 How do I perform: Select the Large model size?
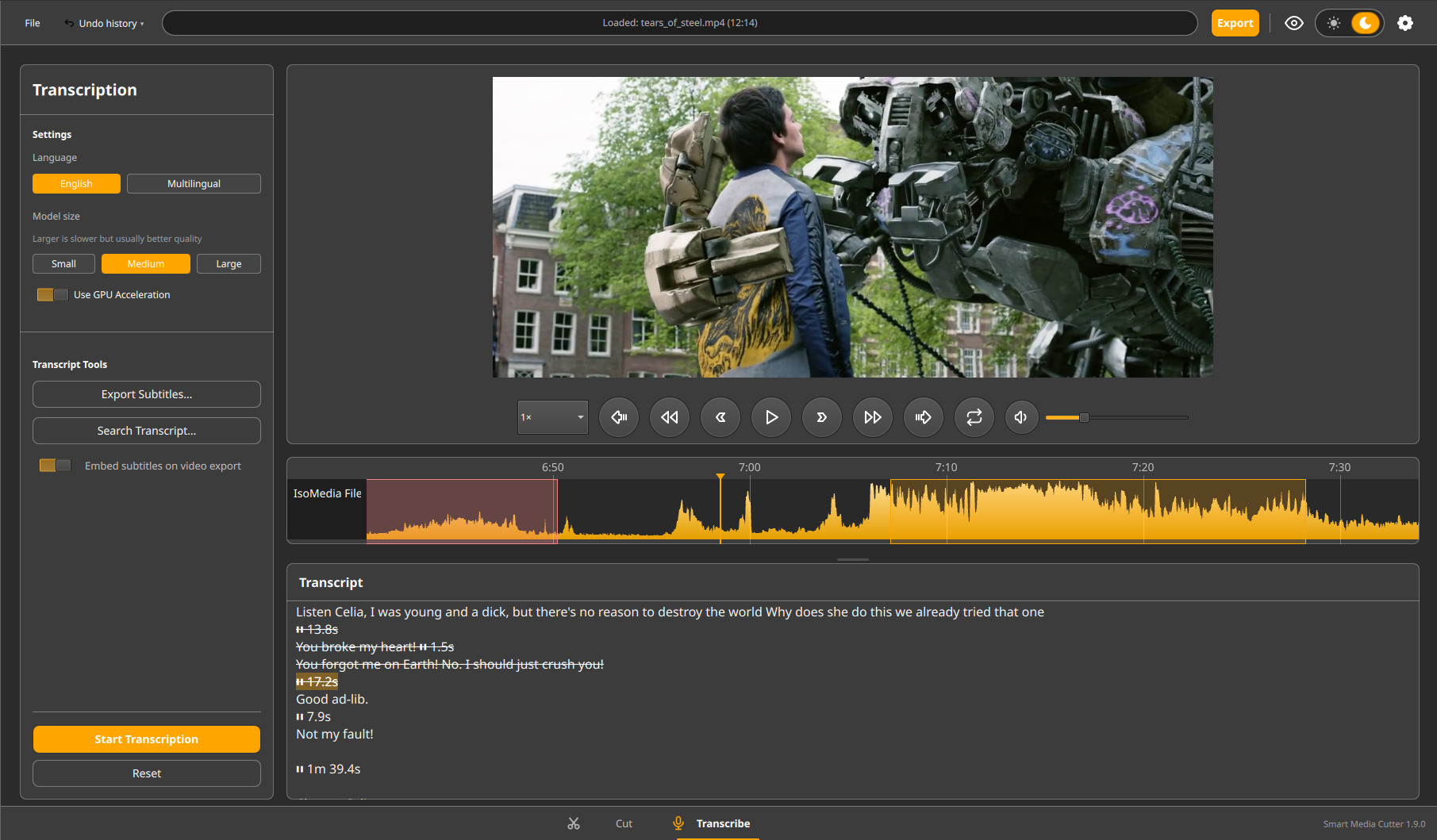229,263
